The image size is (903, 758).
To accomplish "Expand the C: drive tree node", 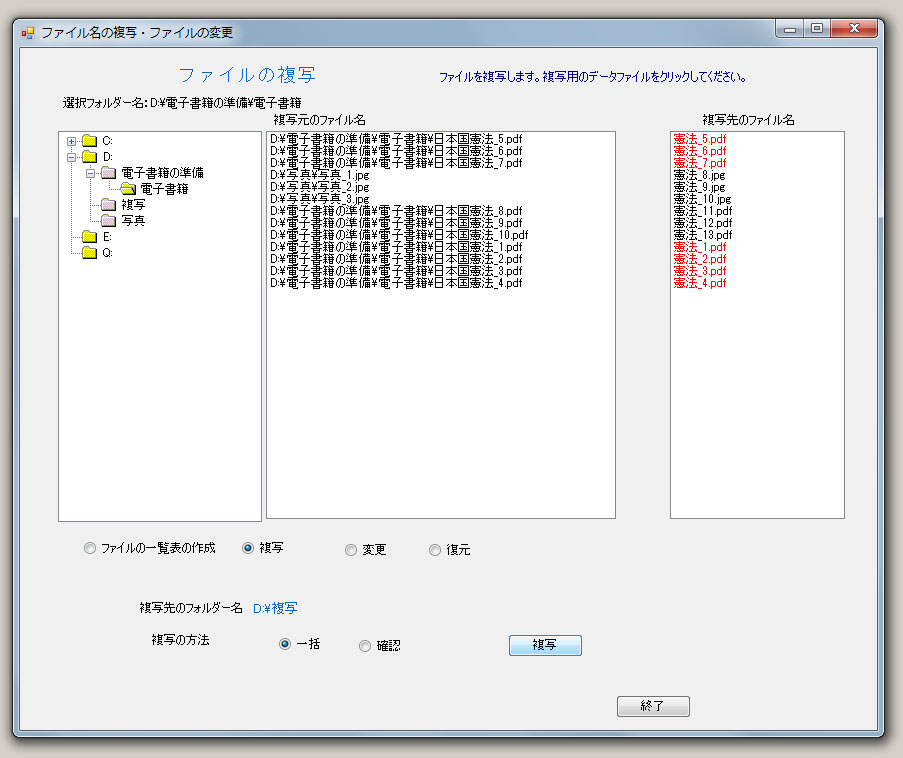I will (x=72, y=141).
